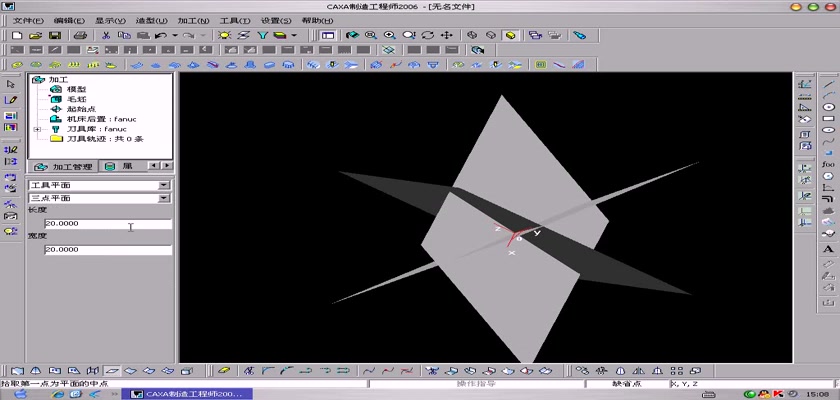
Task: Select the arc drawing tool
Action: (x=828, y=95)
